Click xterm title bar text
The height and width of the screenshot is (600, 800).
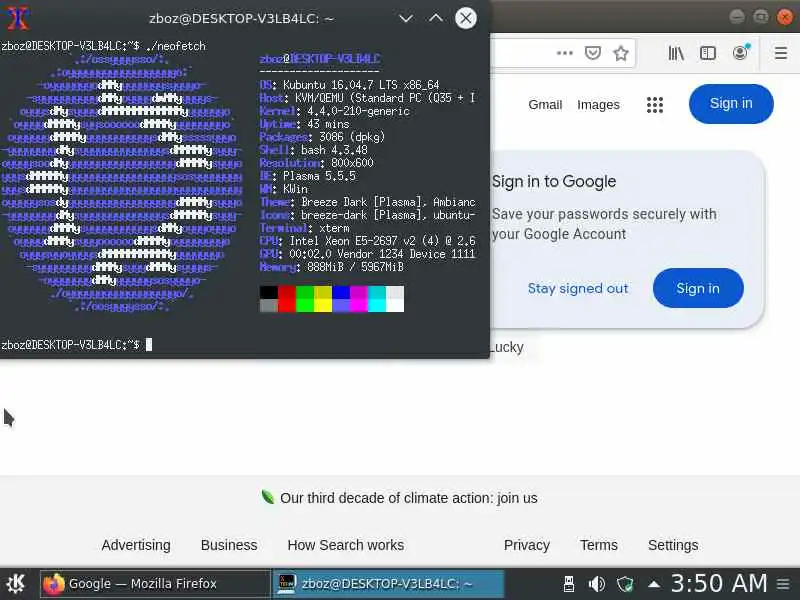pyautogui.click(x=242, y=18)
